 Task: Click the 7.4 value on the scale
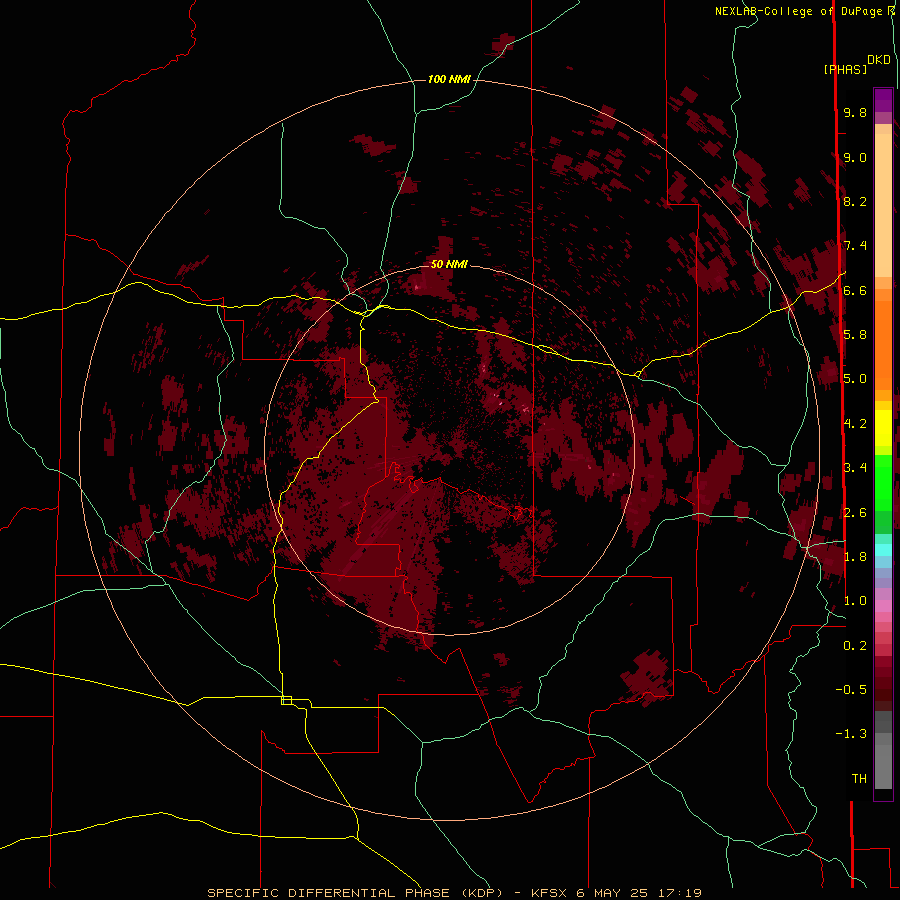pyautogui.click(x=855, y=246)
